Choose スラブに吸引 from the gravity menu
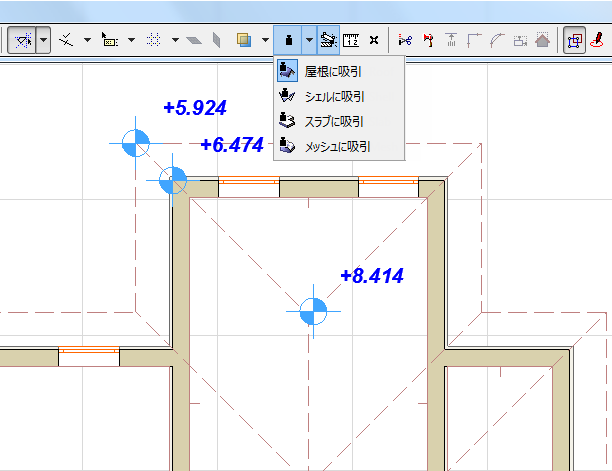Viewport: 612px width, 471px height. pos(339,121)
